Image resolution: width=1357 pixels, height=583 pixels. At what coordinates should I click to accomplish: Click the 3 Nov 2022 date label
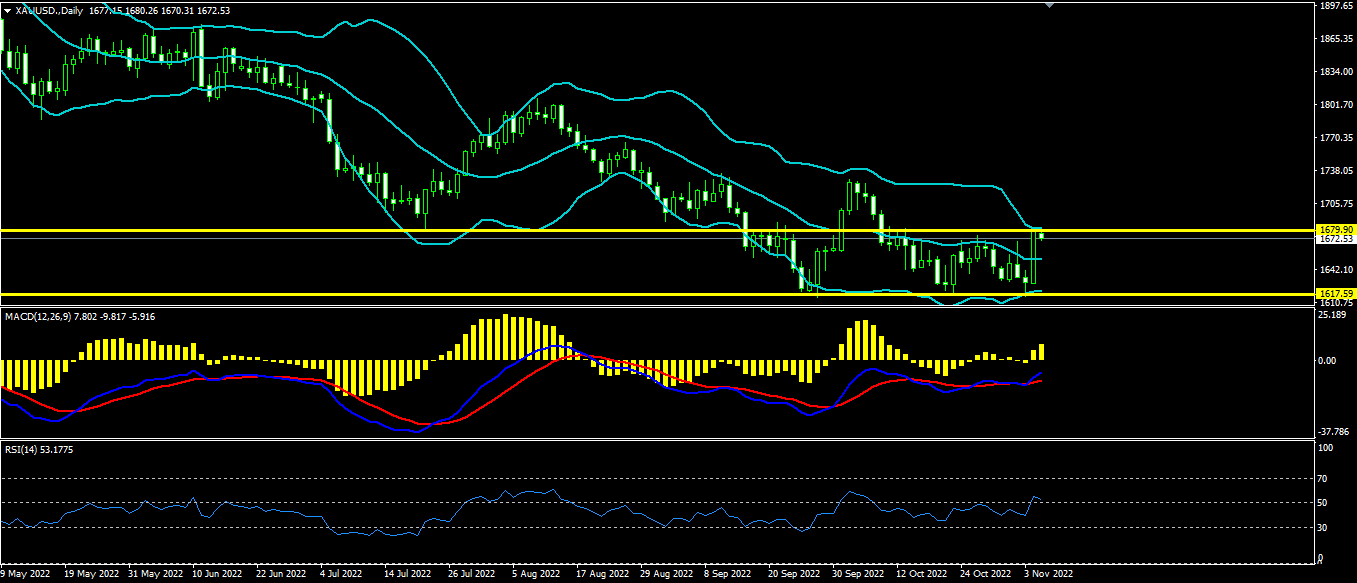[x=1046, y=575]
